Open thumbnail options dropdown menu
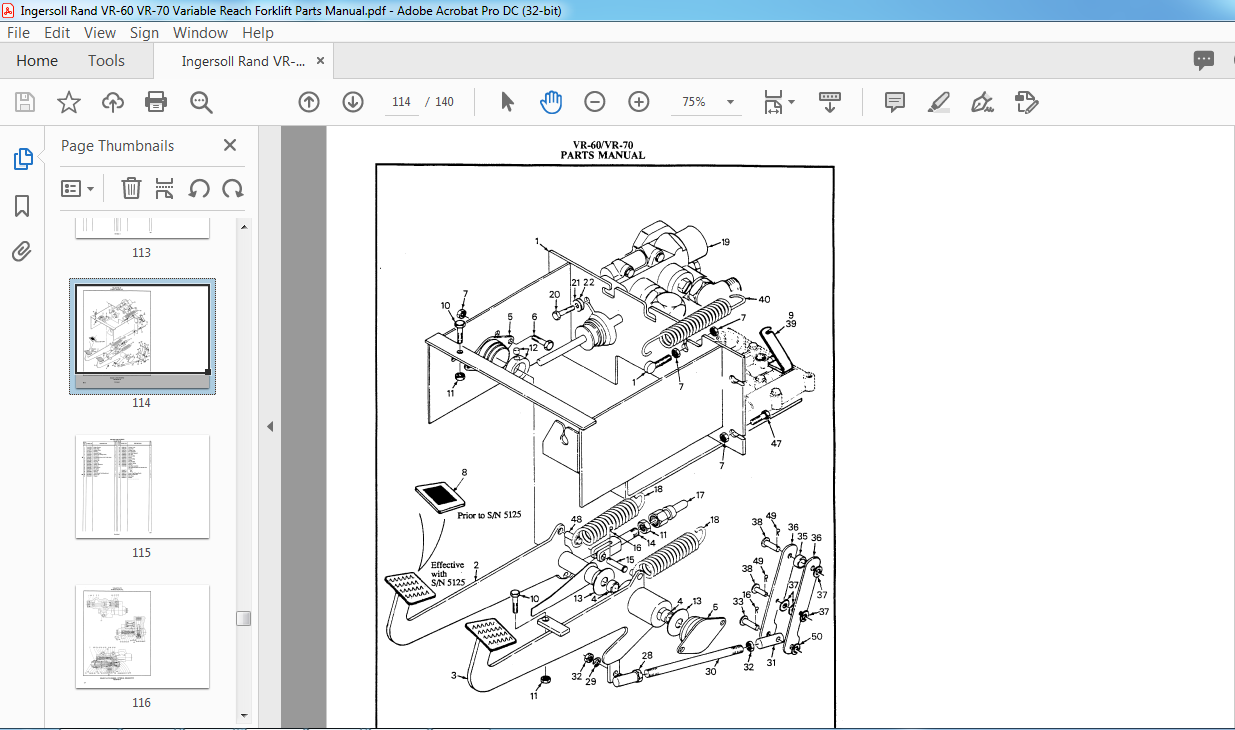Screen dimensions: 1235x730 (x=78, y=188)
